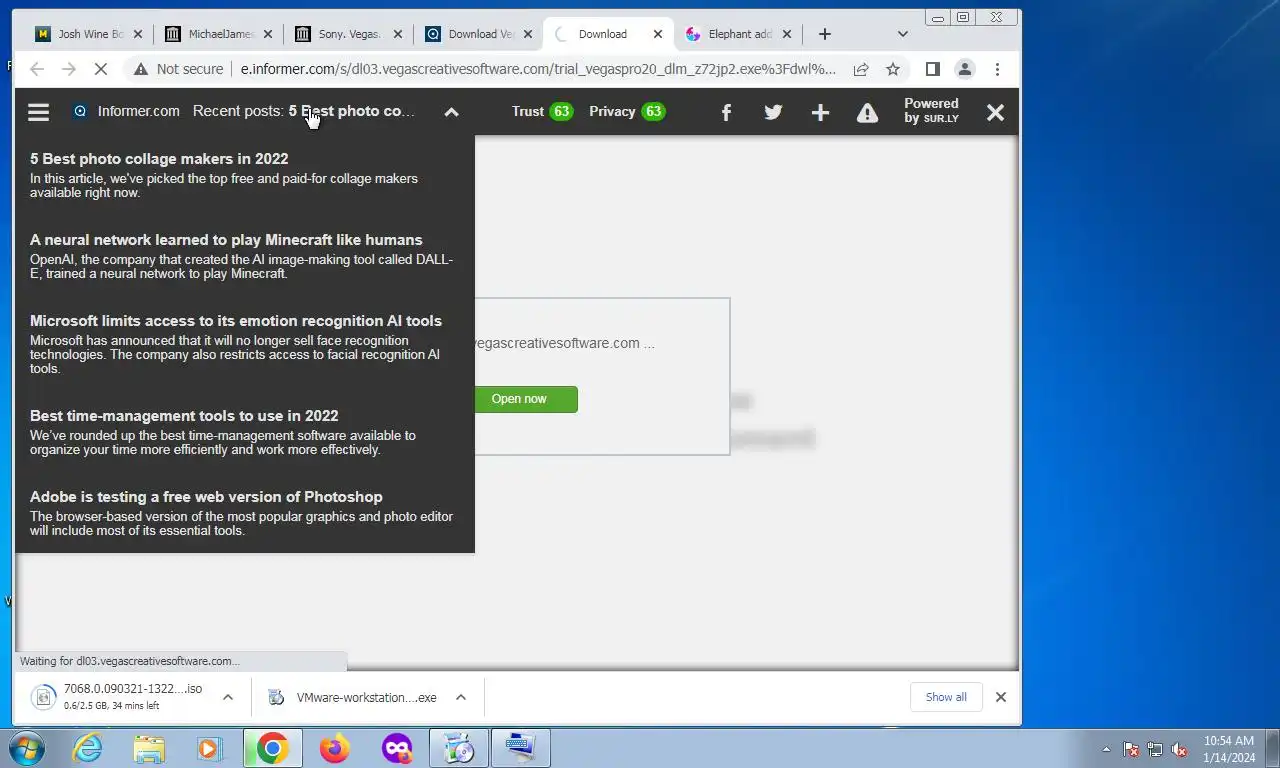Close the downloads bar

(1000, 697)
